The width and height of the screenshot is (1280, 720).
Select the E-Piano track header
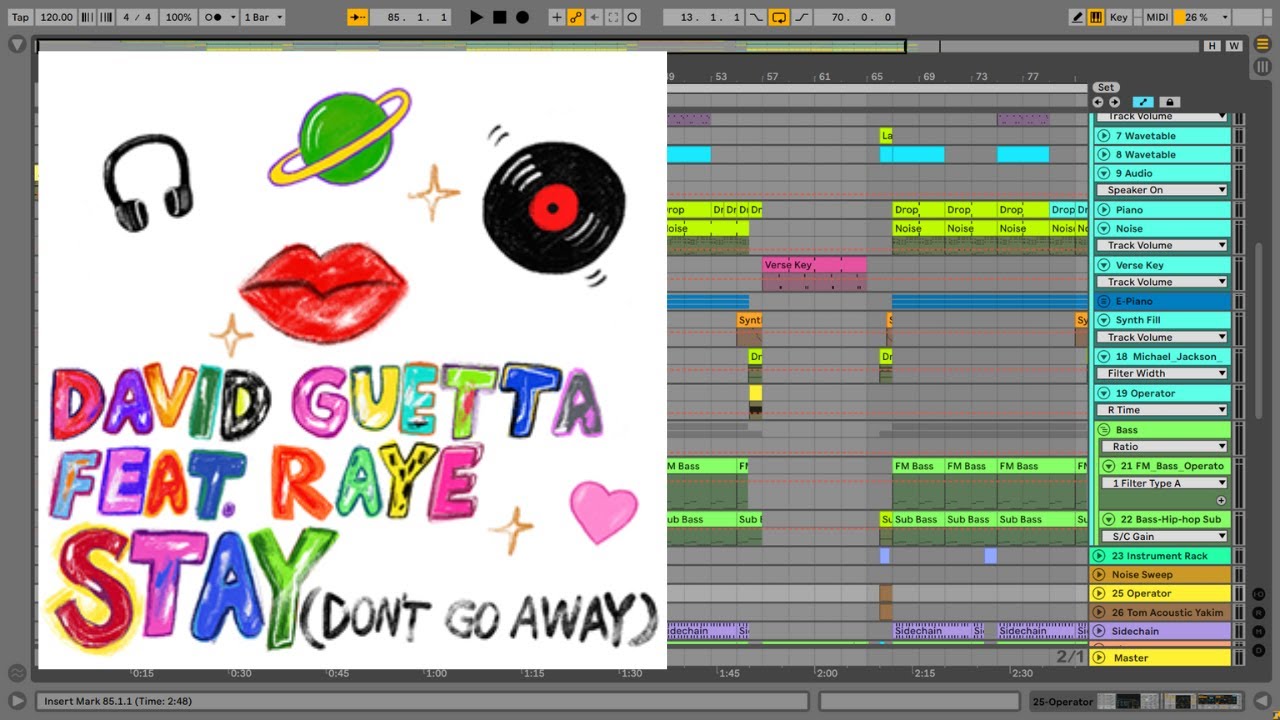point(1163,301)
